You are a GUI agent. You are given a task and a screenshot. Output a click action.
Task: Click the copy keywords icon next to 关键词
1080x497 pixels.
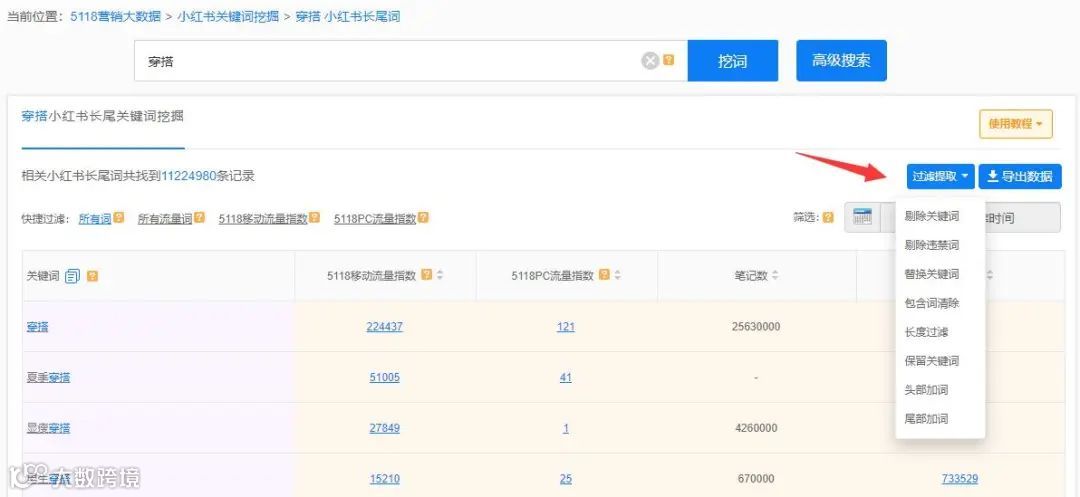72,276
